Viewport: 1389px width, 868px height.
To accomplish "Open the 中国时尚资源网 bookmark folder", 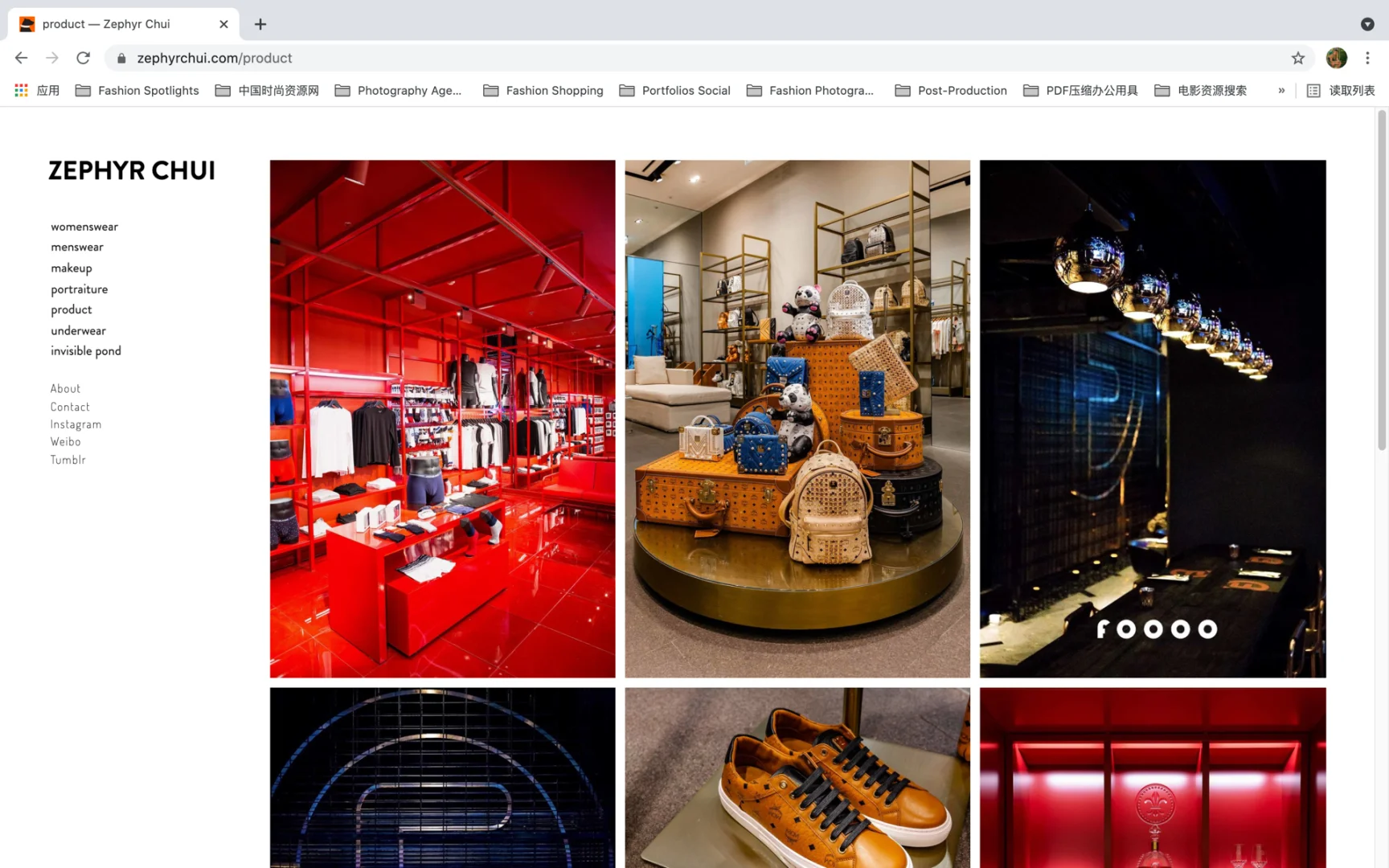I will click(267, 90).
